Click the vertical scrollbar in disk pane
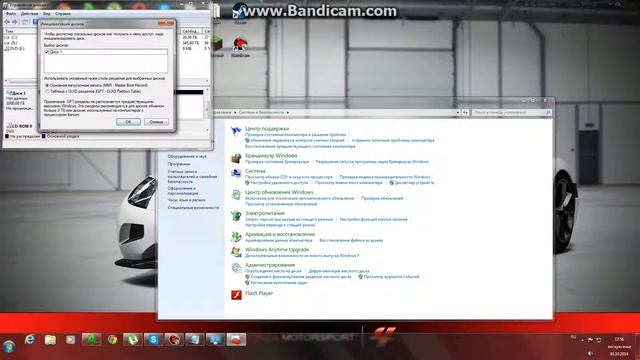This screenshot has height=360, width=640. click(x=207, y=109)
